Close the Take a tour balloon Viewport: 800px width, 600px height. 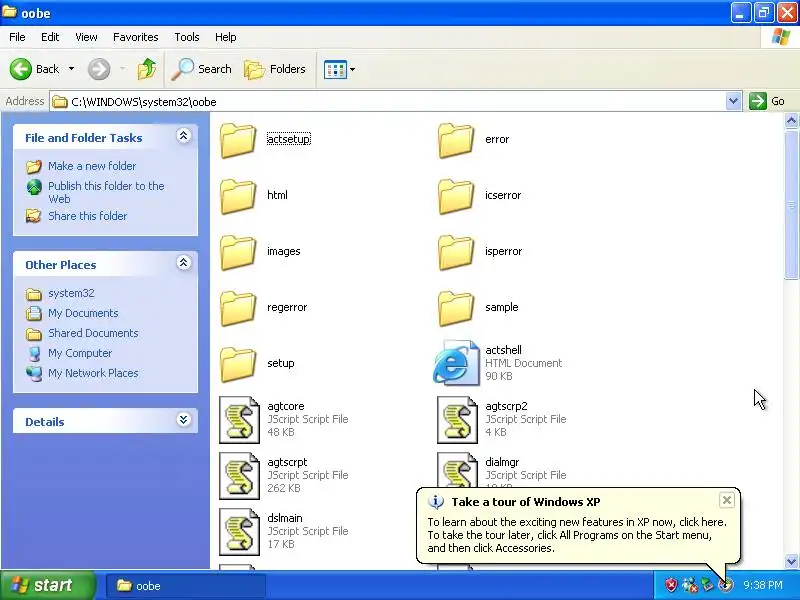tap(727, 500)
